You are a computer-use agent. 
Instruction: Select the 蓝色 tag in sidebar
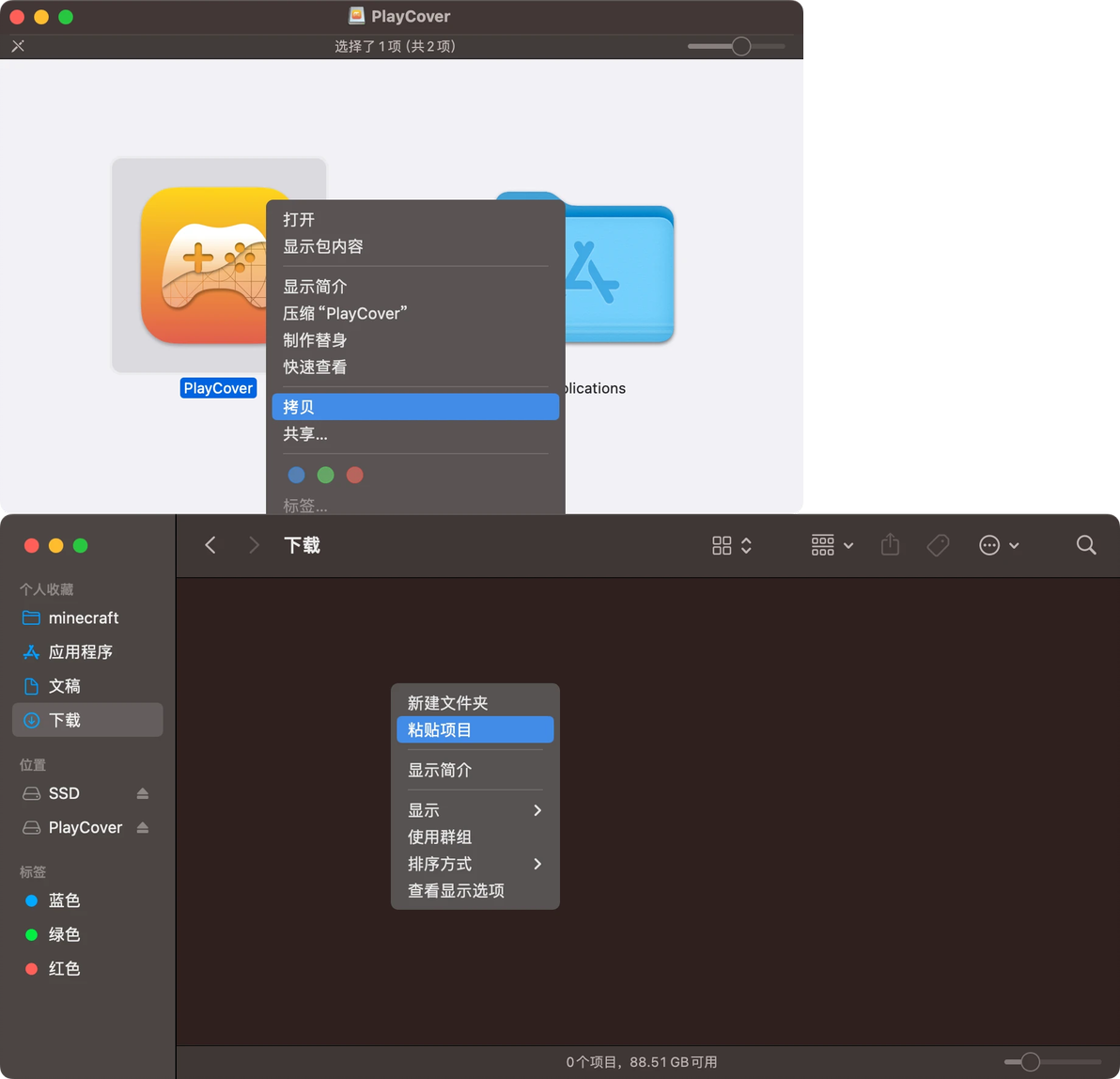pyautogui.click(x=87, y=900)
